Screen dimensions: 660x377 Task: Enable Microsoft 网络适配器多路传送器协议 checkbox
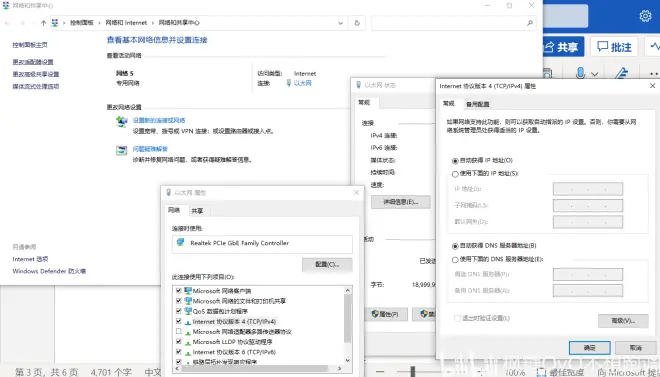[x=178, y=332]
